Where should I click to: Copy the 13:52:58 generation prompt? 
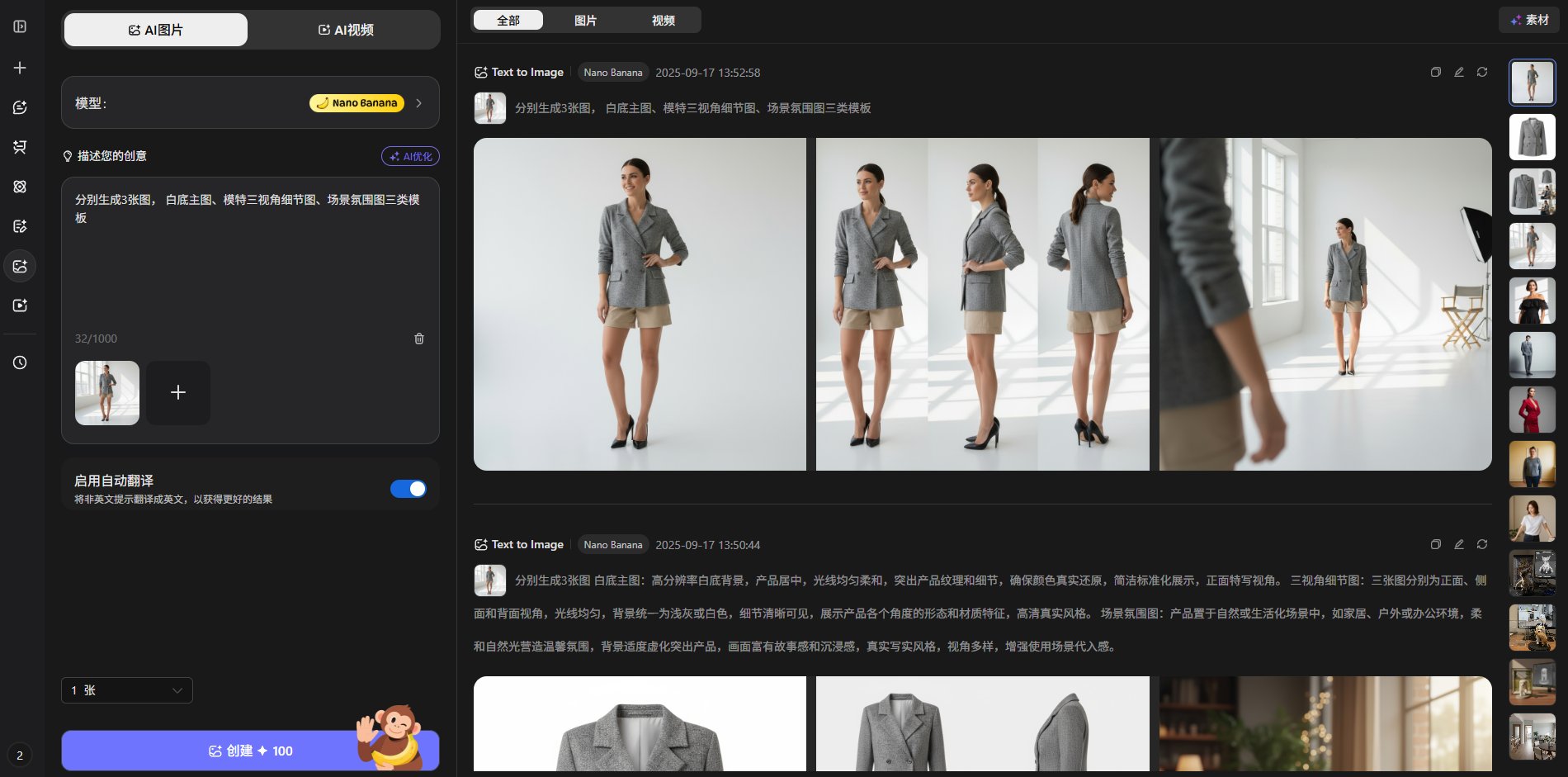[1436, 73]
